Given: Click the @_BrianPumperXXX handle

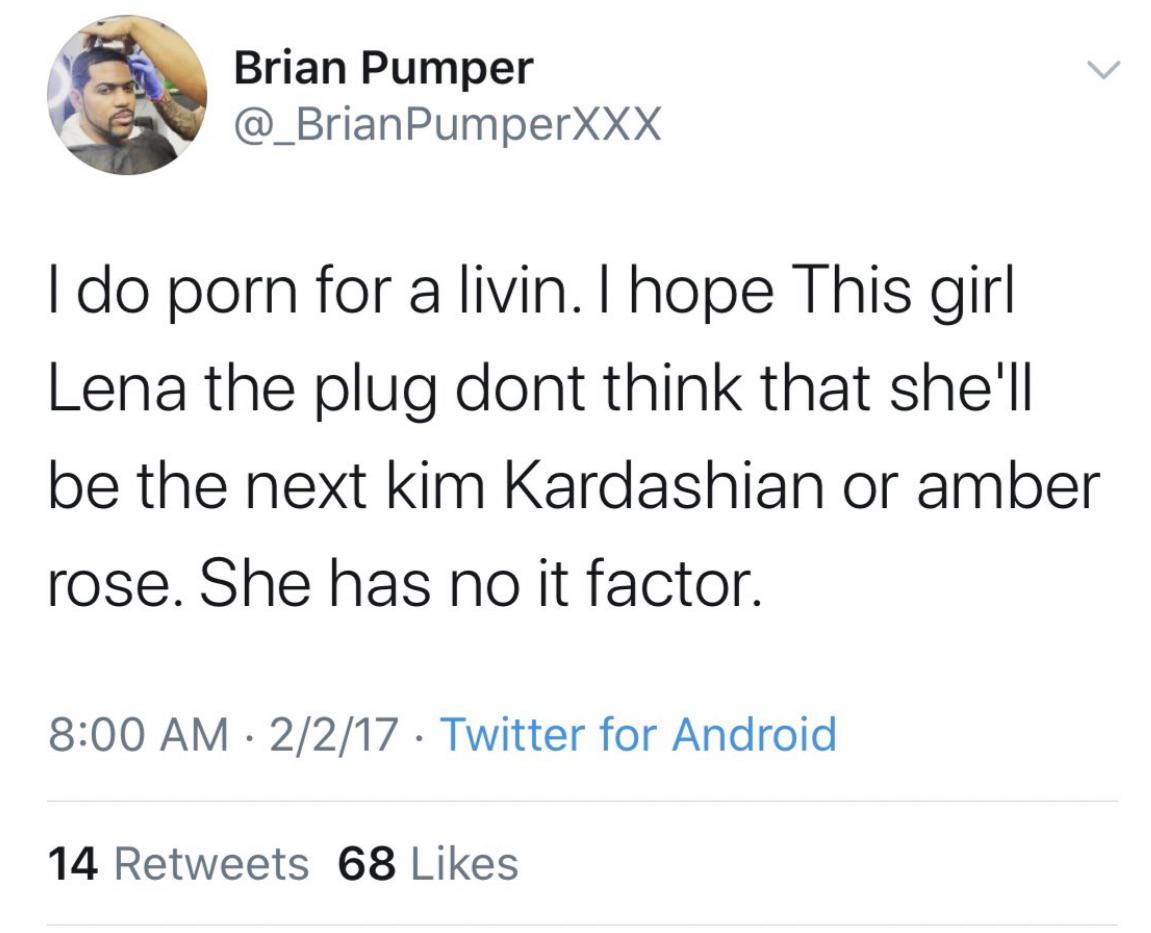Looking at the screenshot, I should tap(446, 126).
